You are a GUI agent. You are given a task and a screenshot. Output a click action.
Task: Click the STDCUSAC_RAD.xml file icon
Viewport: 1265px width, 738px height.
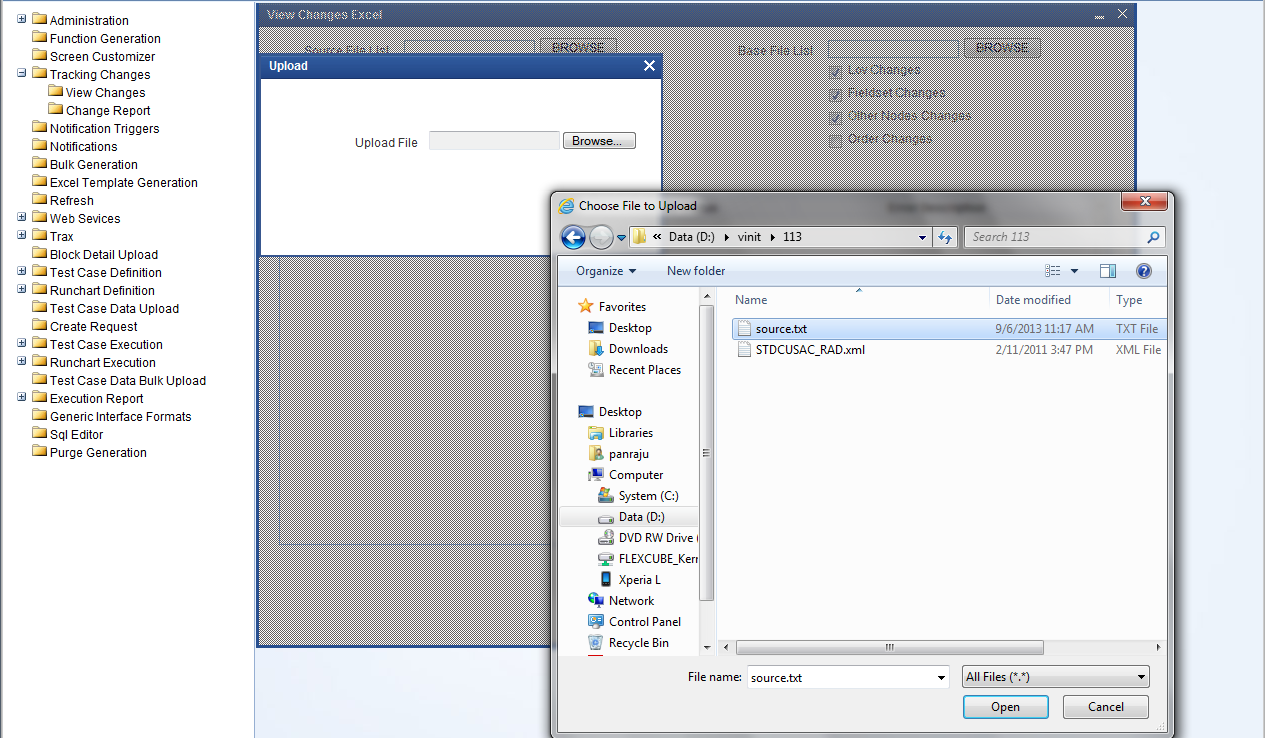click(x=743, y=350)
